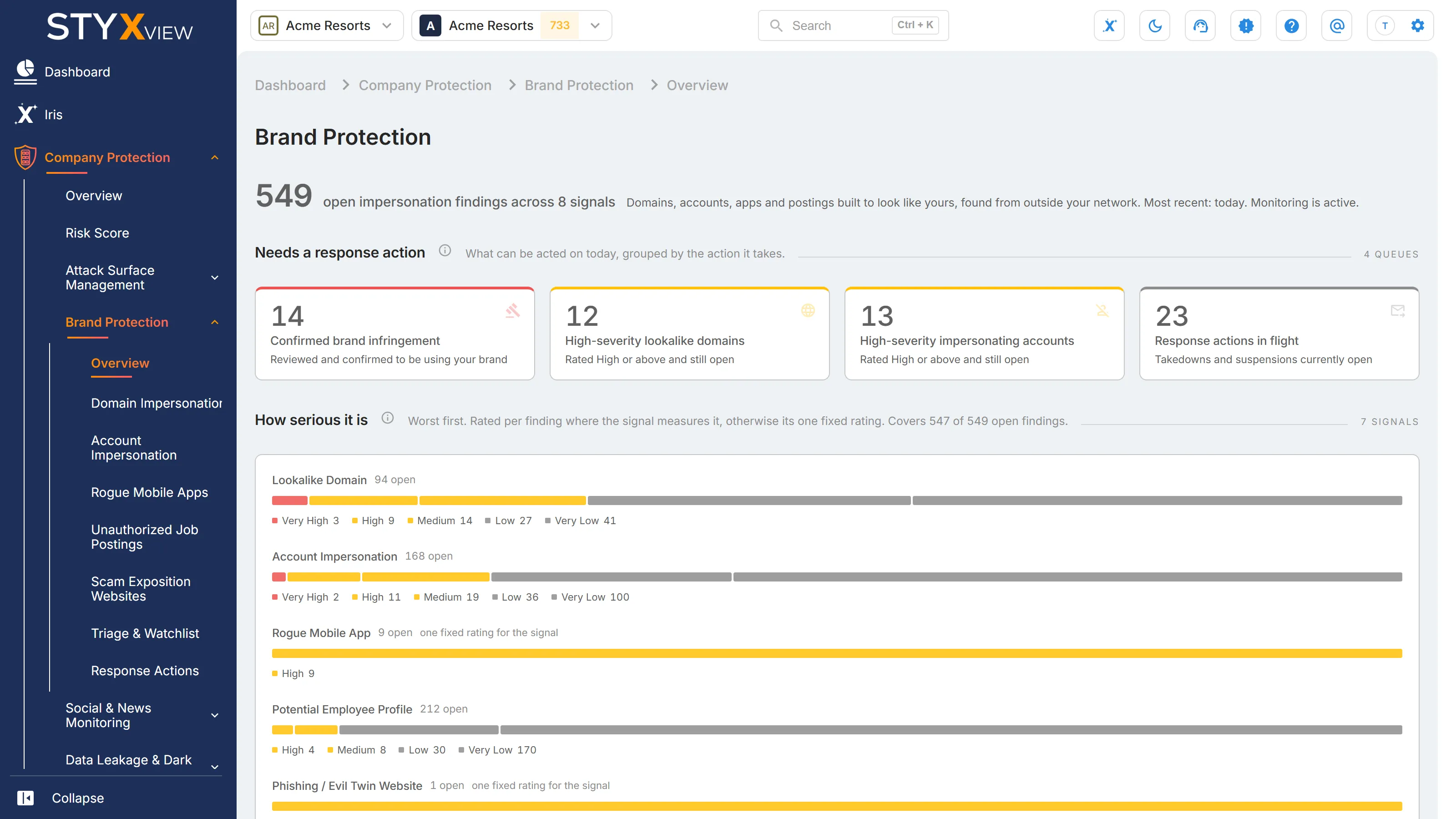
Task: Open the Iris assistant icon in top bar
Action: pyautogui.click(x=1109, y=25)
